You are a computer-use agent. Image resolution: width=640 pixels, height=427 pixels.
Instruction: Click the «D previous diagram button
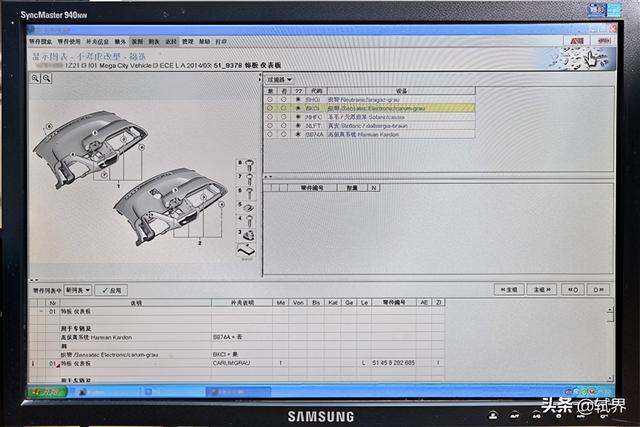coord(573,289)
